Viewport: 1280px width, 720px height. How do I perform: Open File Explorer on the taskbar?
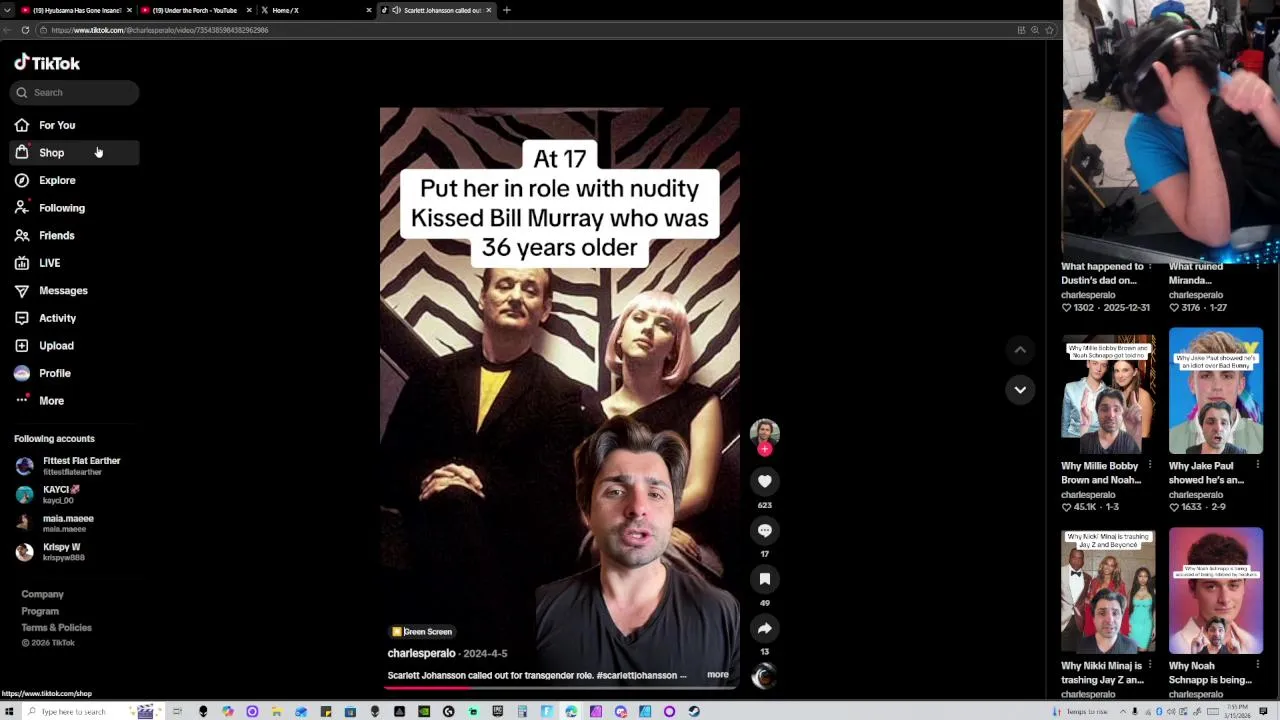[x=276, y=711]
